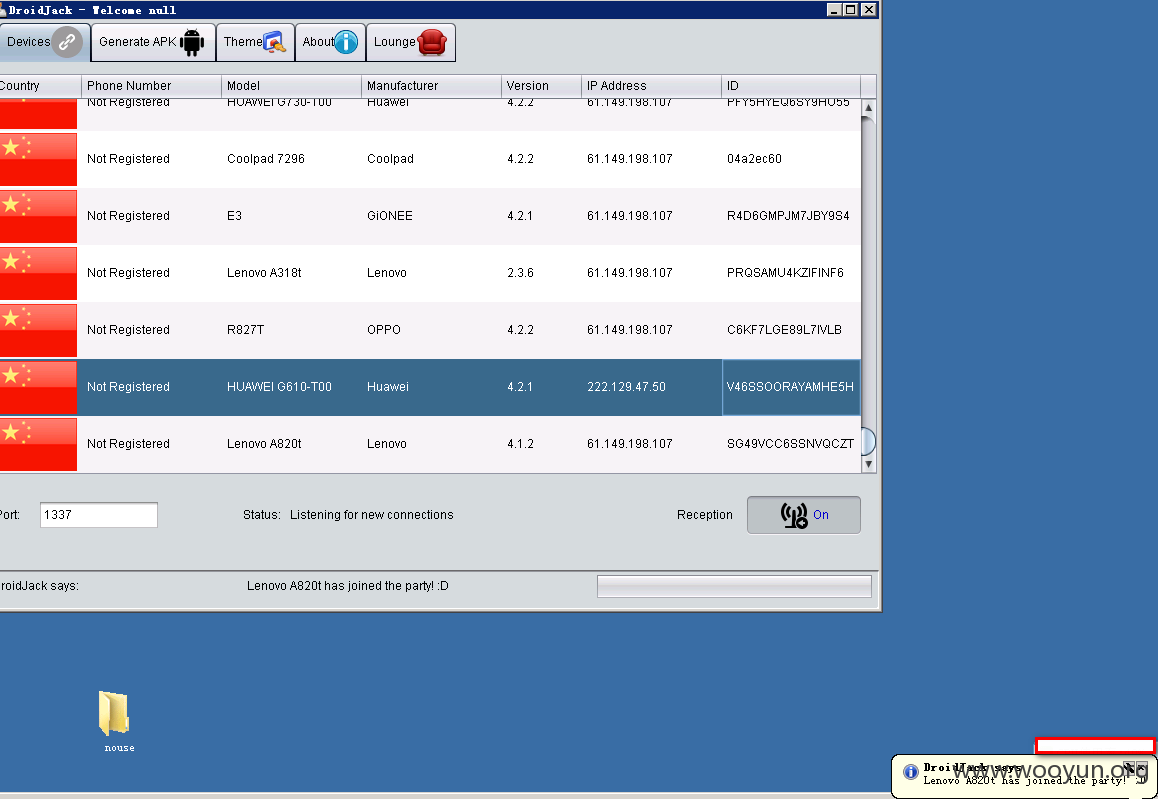This screenshot has height=799, width=1158.
Task: Click 'Lenovo A820t has joined the party' message
Action: [x=348, y=586]
